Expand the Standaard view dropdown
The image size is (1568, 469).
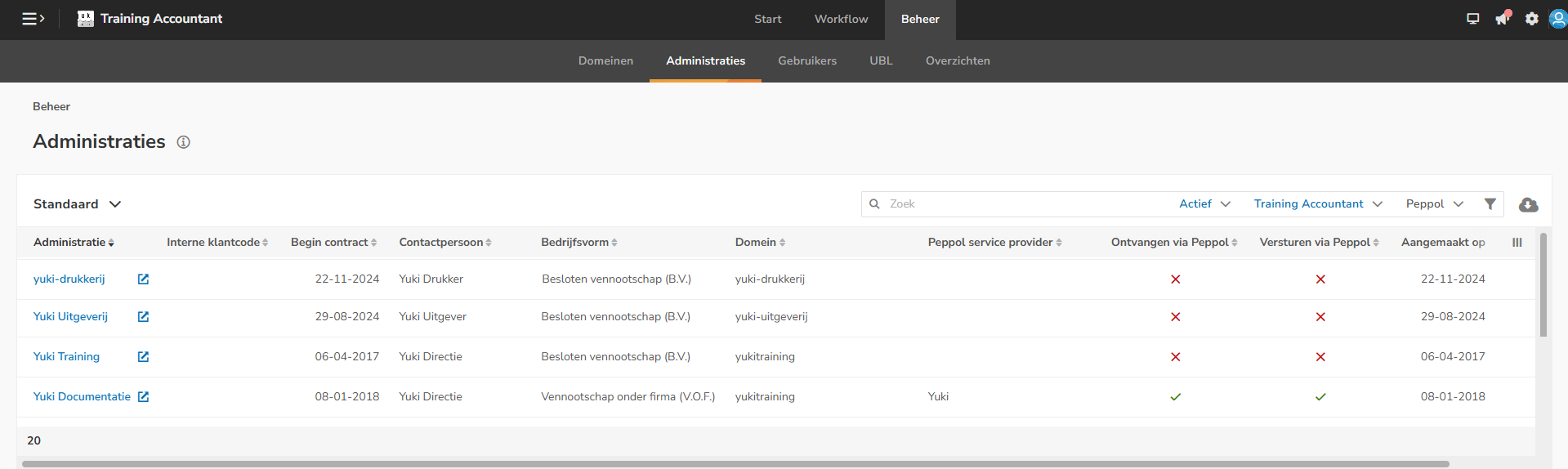pos(78,204)
